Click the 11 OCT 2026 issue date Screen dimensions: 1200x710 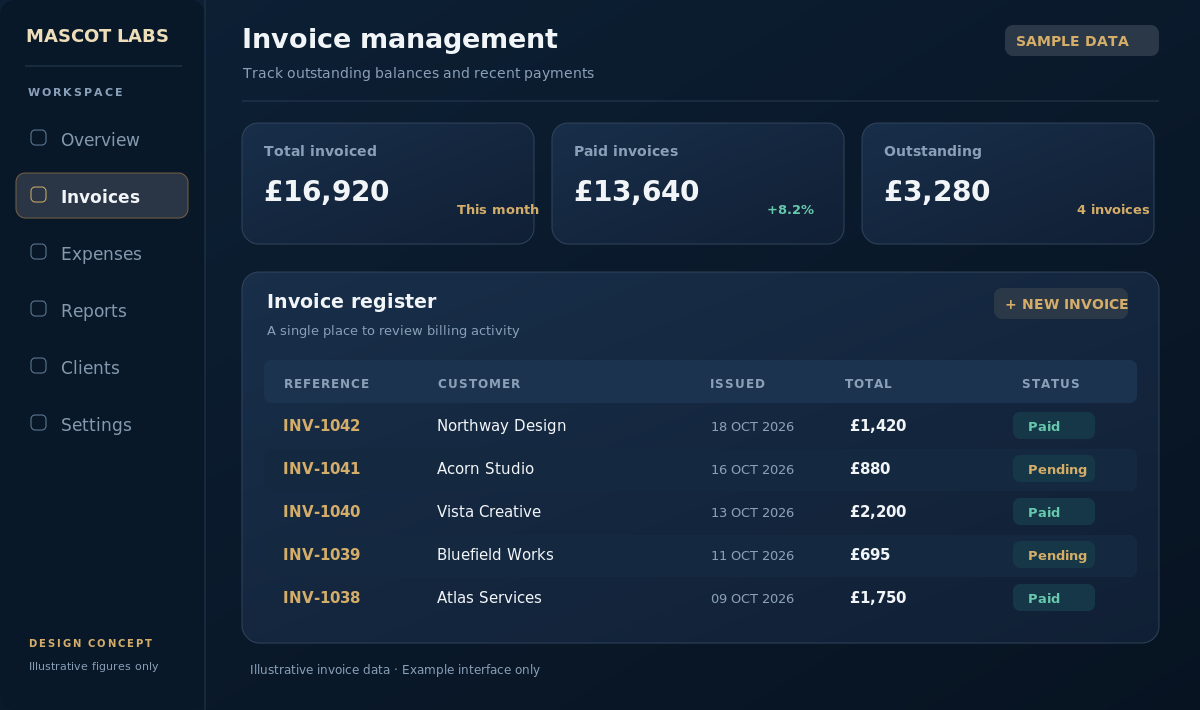(752, 556)
